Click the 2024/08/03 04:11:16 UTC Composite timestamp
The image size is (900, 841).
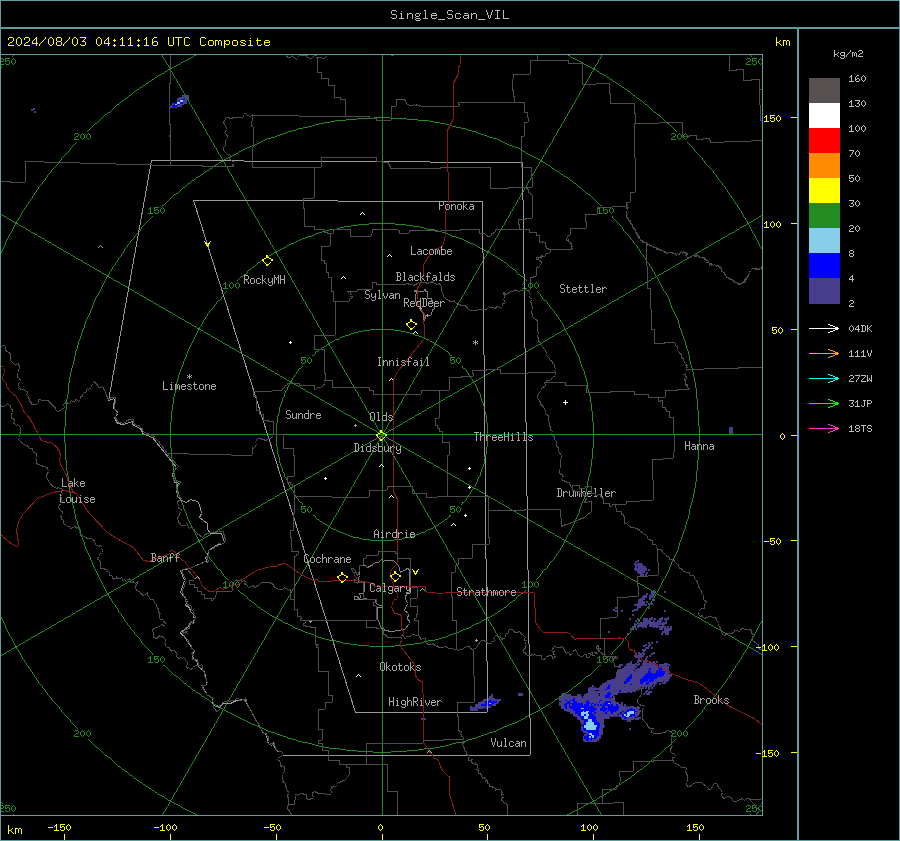tap(139, 42)
